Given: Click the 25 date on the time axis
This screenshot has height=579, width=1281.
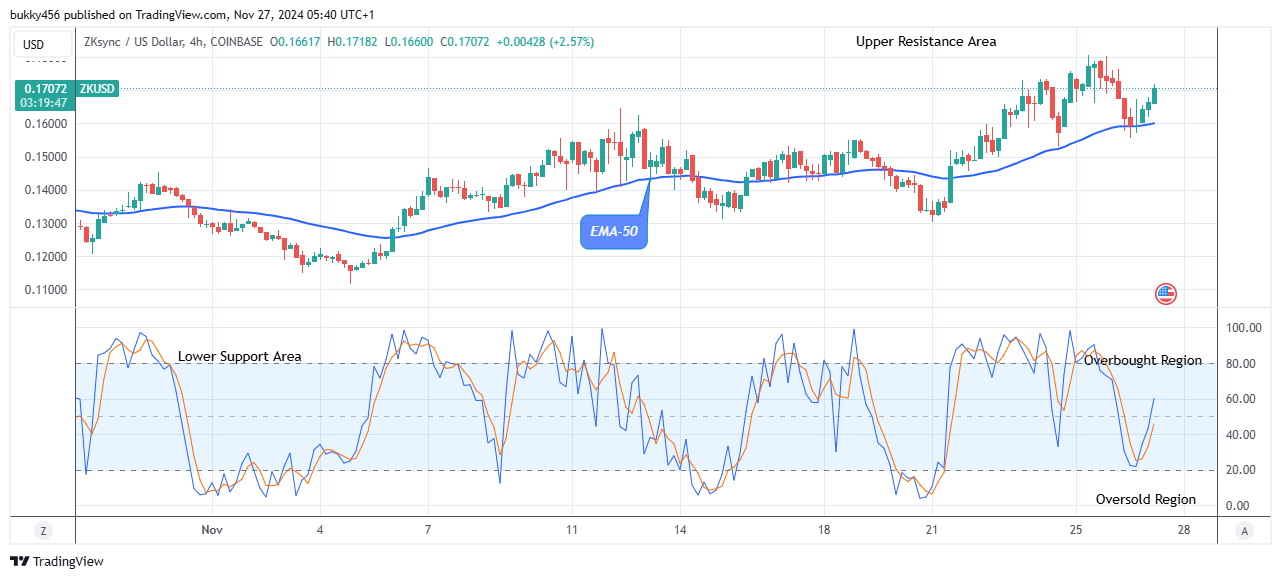Looking at the screenshot, I should (1075, 529).
